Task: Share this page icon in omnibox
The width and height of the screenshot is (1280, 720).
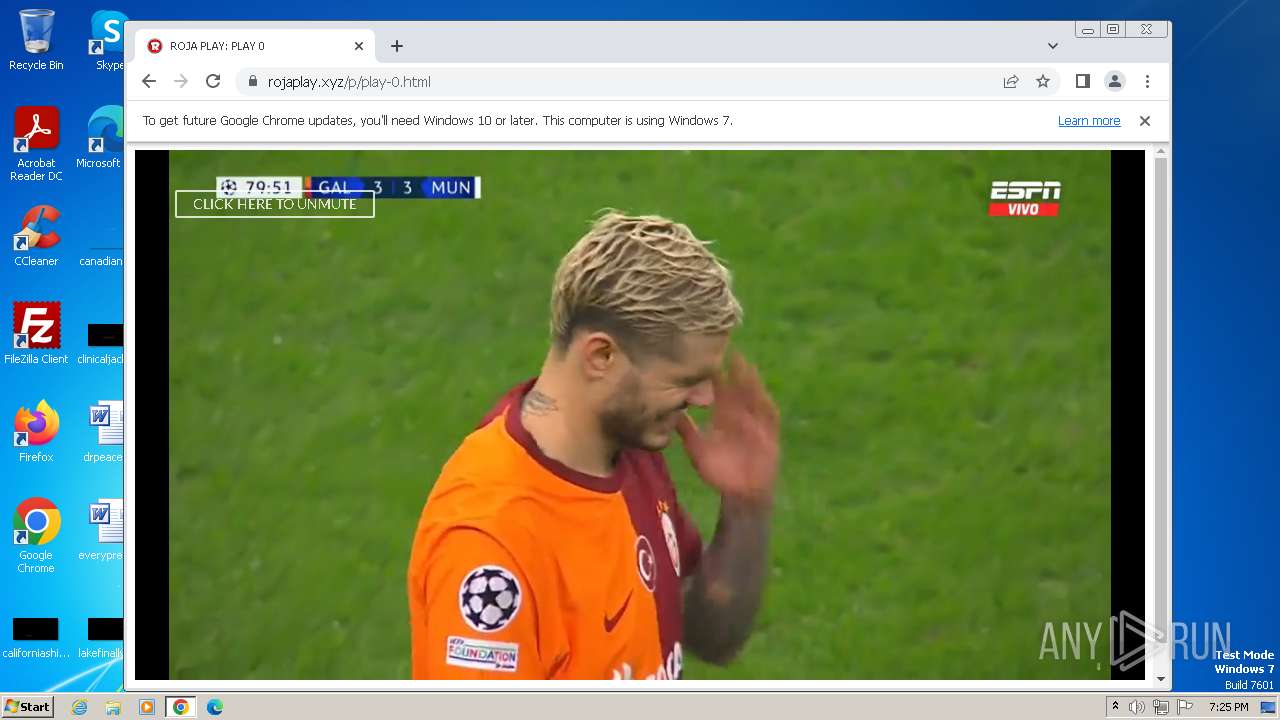Action: pos(1011,82)
